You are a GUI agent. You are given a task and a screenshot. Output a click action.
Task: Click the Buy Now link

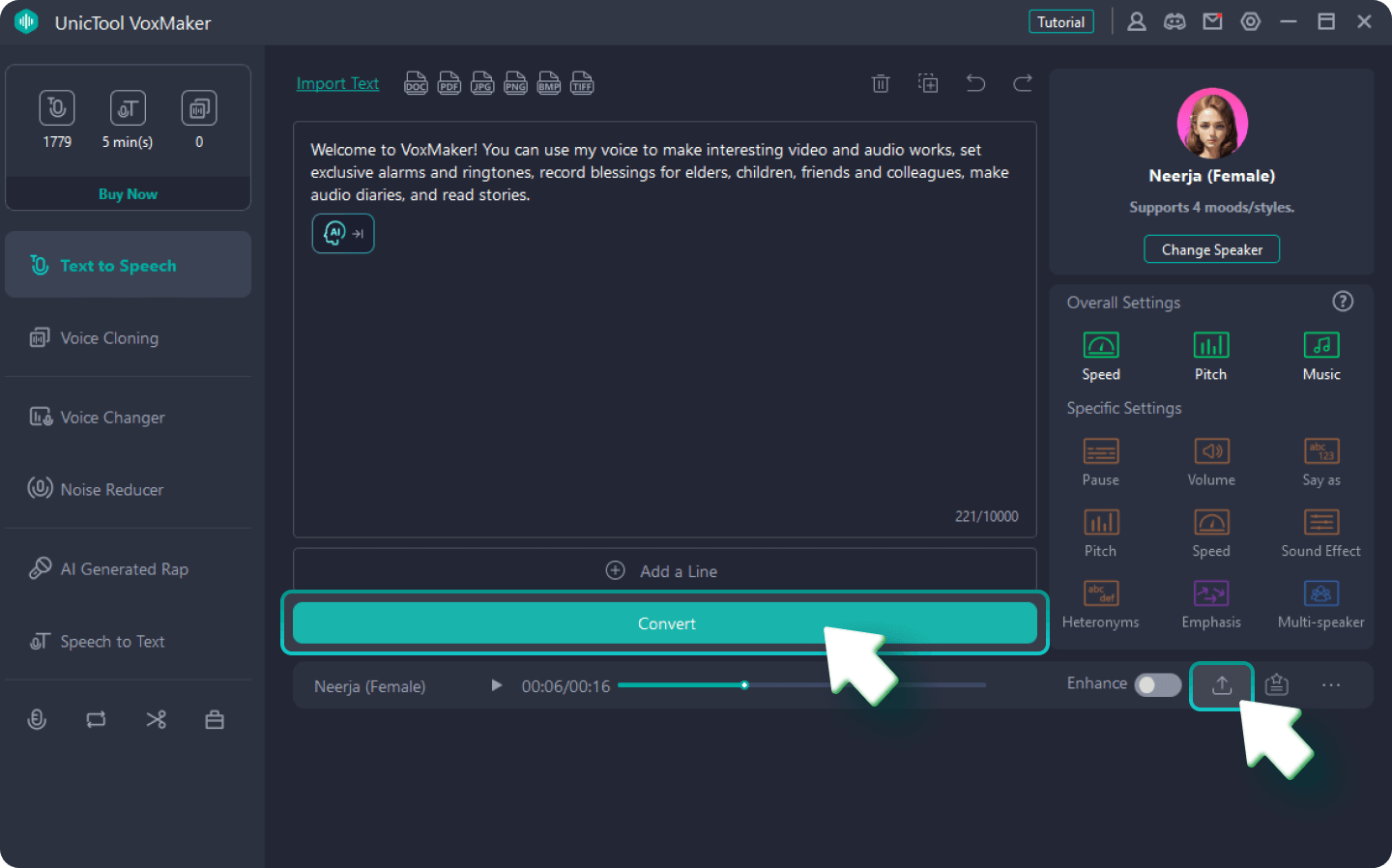coord(128,194)
